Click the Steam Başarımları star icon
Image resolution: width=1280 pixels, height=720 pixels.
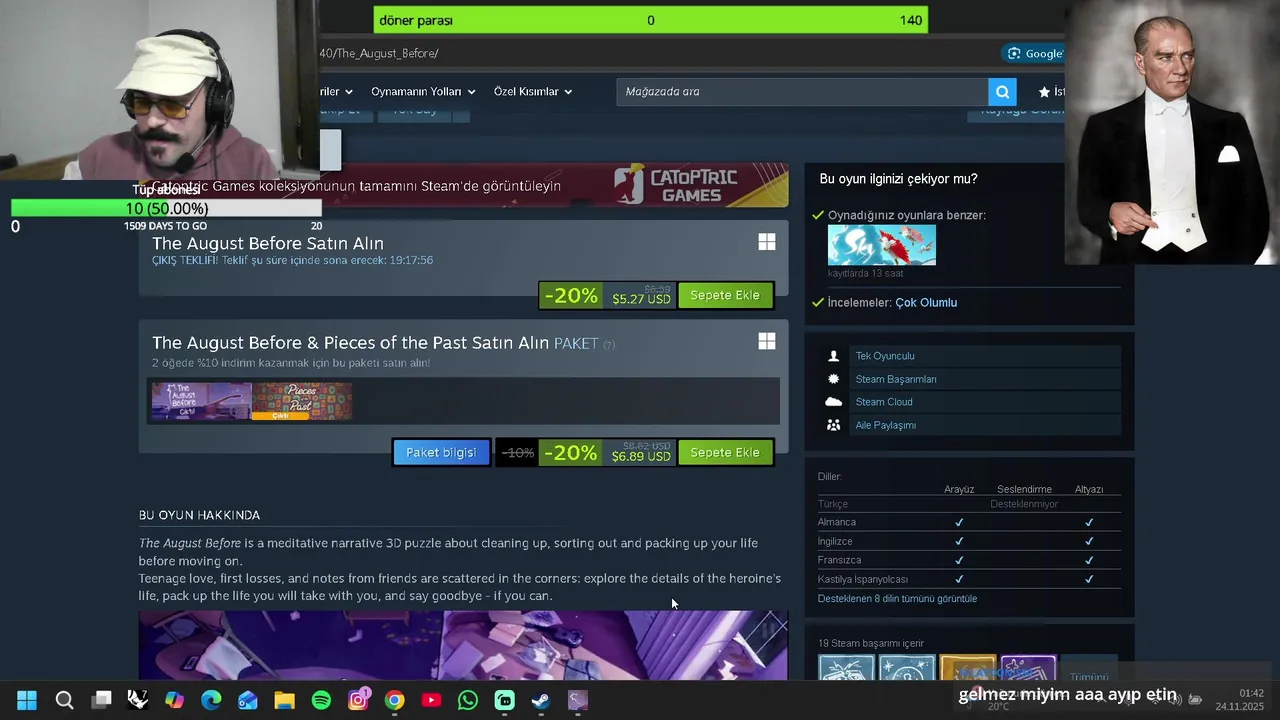pyautogui.click(x=834, y=379)
